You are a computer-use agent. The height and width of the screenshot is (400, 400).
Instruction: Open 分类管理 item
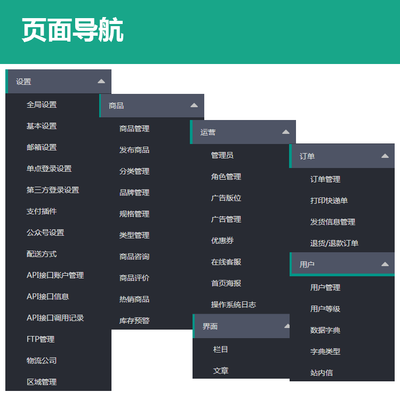point(134,171)
